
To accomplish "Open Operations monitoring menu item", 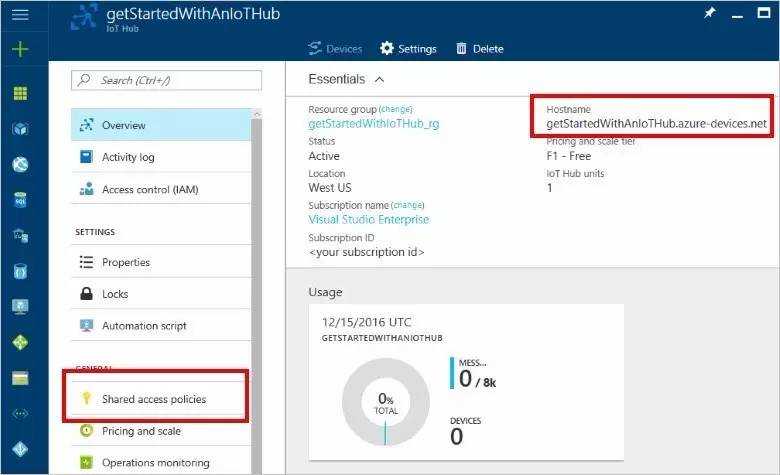I will 161,463.
